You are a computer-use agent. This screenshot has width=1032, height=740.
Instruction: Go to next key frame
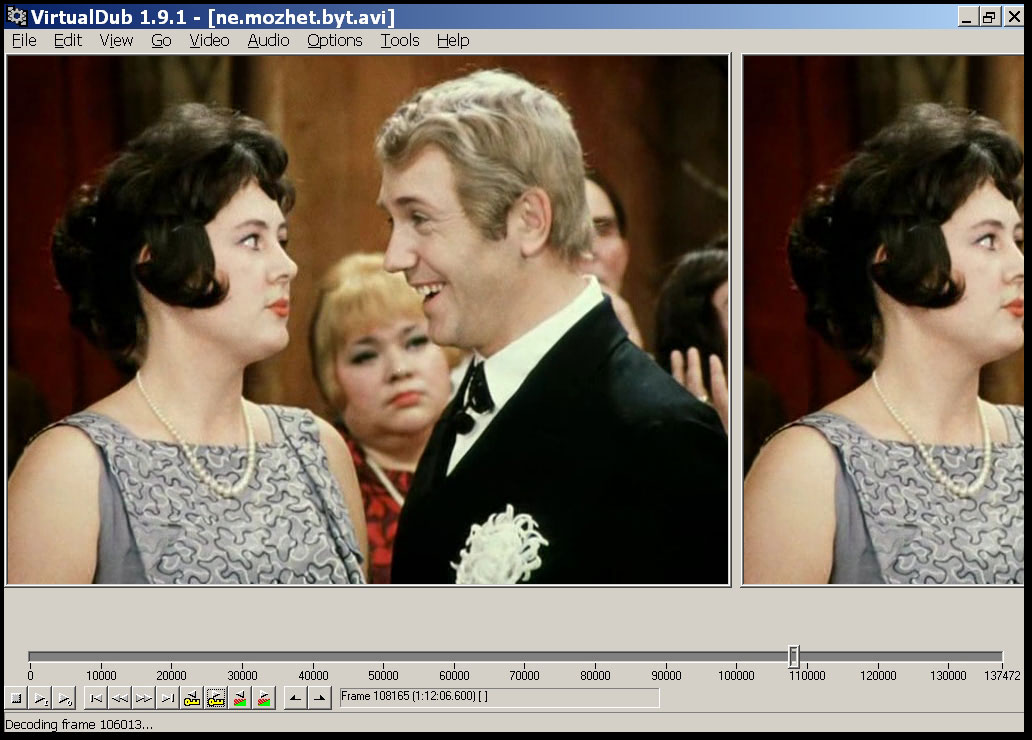tap(216, 698)
